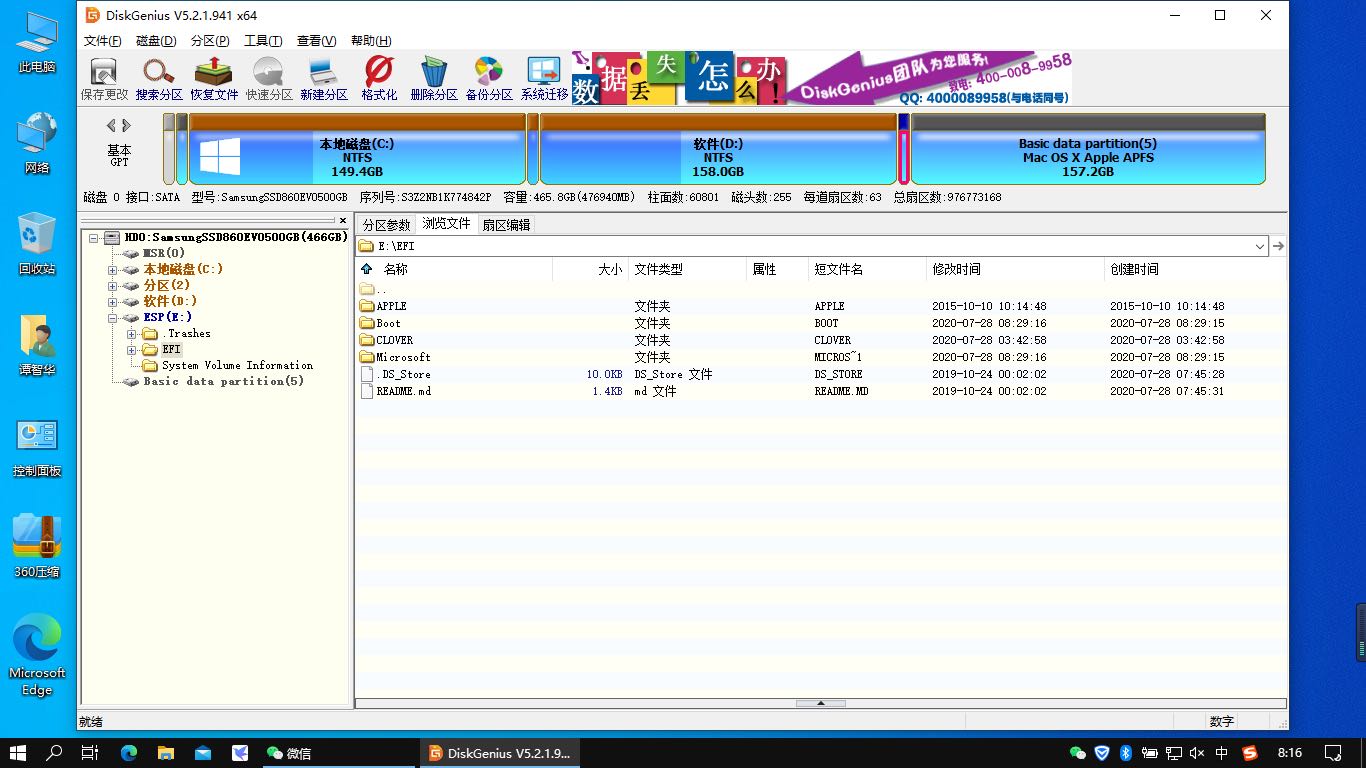The image size is (1366, 768).
Task: Open the notification center icon
Action: [1333, 753]
